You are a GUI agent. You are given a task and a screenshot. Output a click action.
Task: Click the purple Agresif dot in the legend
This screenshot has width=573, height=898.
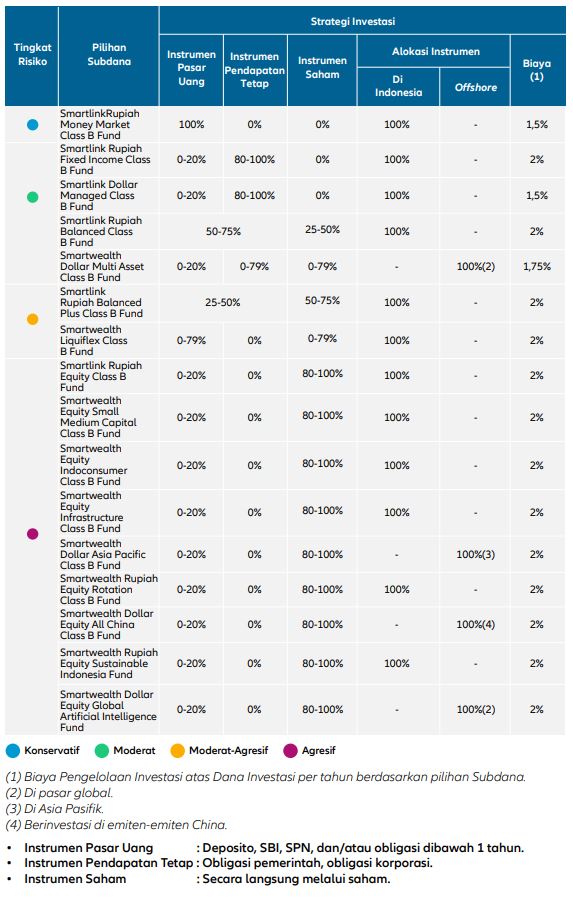tap(291, 750)
